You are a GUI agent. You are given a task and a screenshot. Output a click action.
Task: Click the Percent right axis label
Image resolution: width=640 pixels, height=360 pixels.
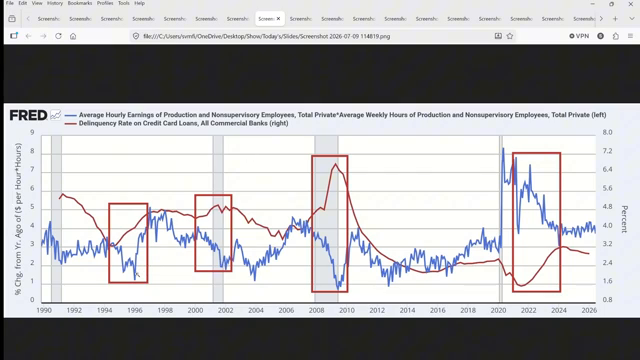coord(624,219)
